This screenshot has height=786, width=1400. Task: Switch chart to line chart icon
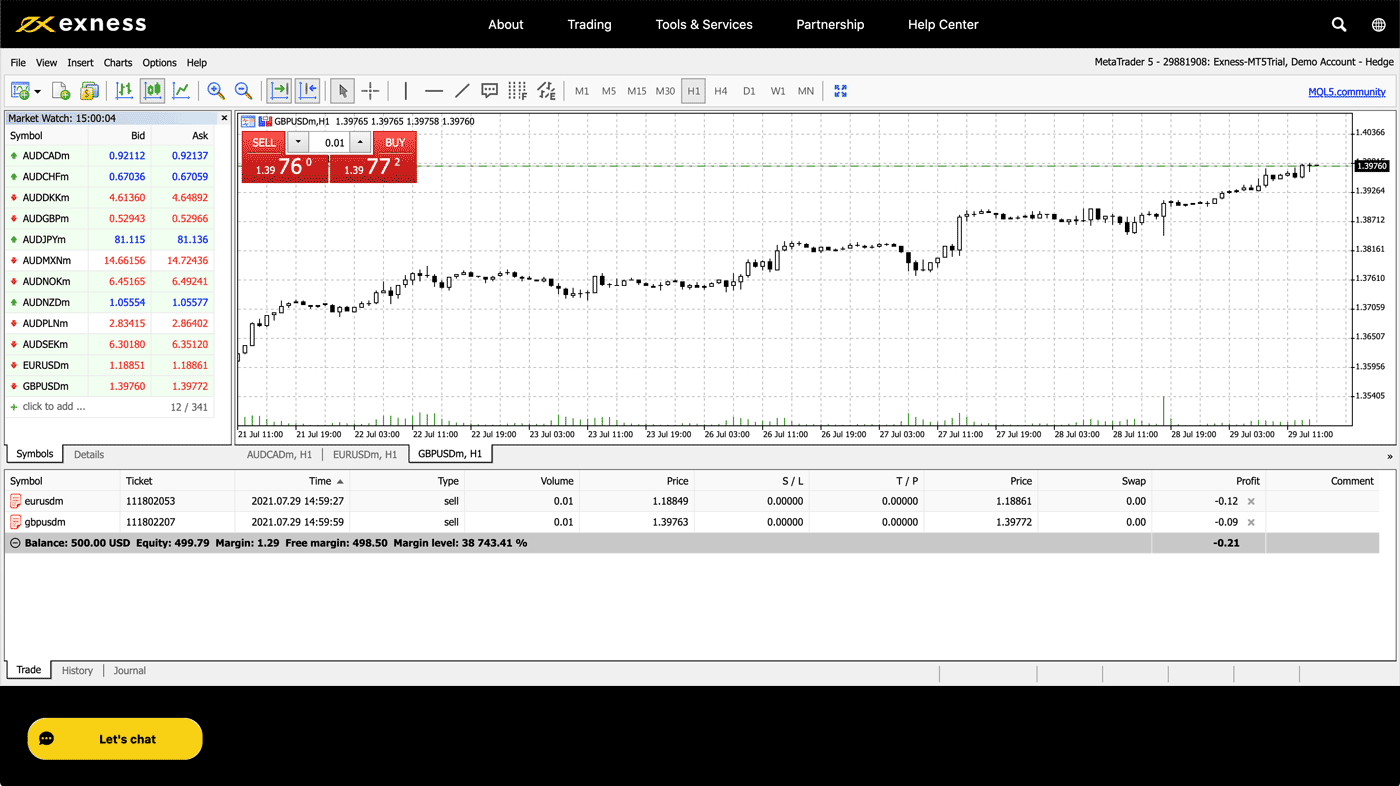[181, 91]
